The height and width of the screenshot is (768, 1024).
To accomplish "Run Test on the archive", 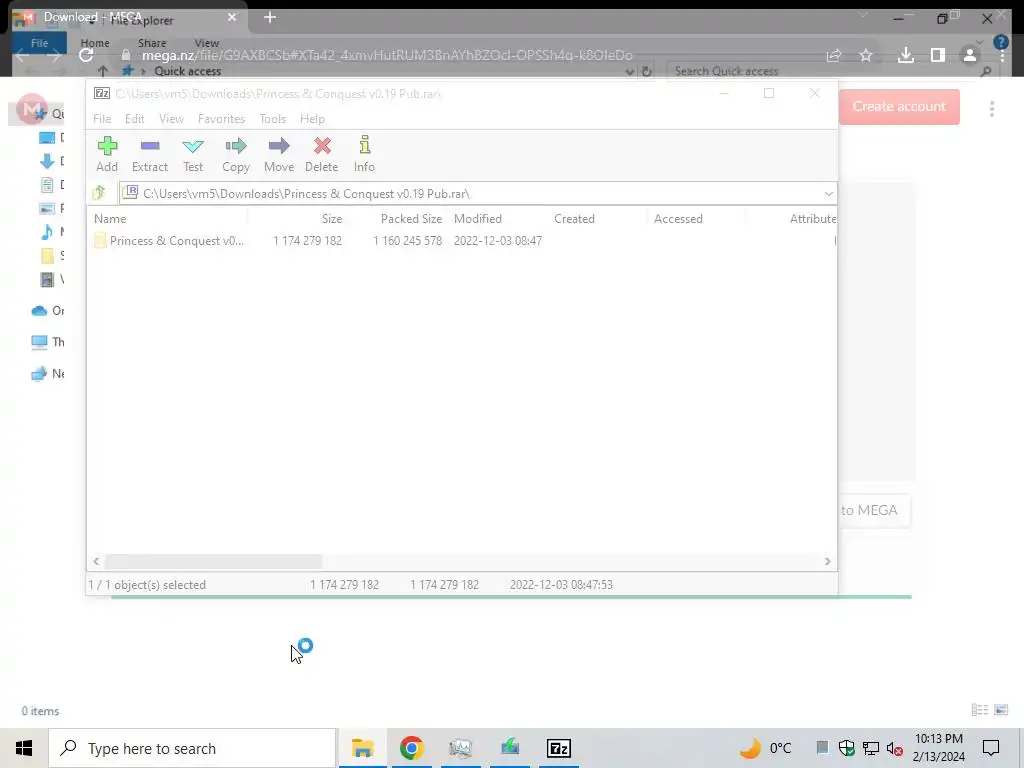I will [x=193, y=154].
